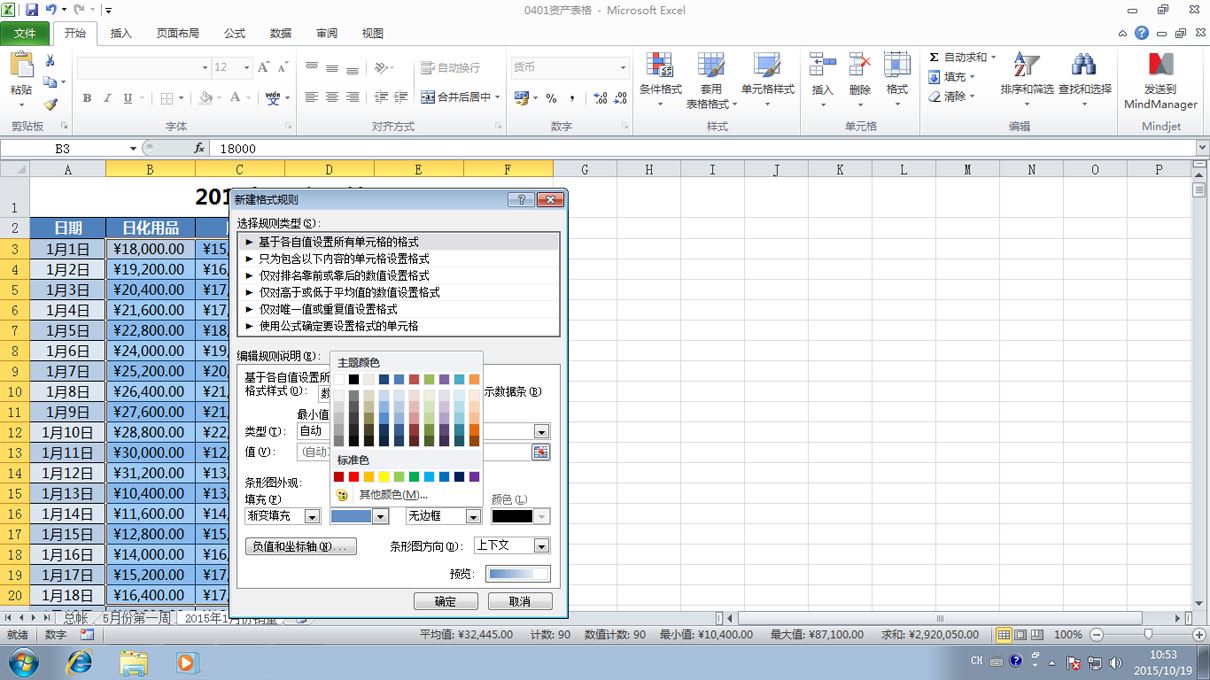Click the 单元格样式 cell styles icon
Viewport: 1210px width, 680px height.
(767, 66)
